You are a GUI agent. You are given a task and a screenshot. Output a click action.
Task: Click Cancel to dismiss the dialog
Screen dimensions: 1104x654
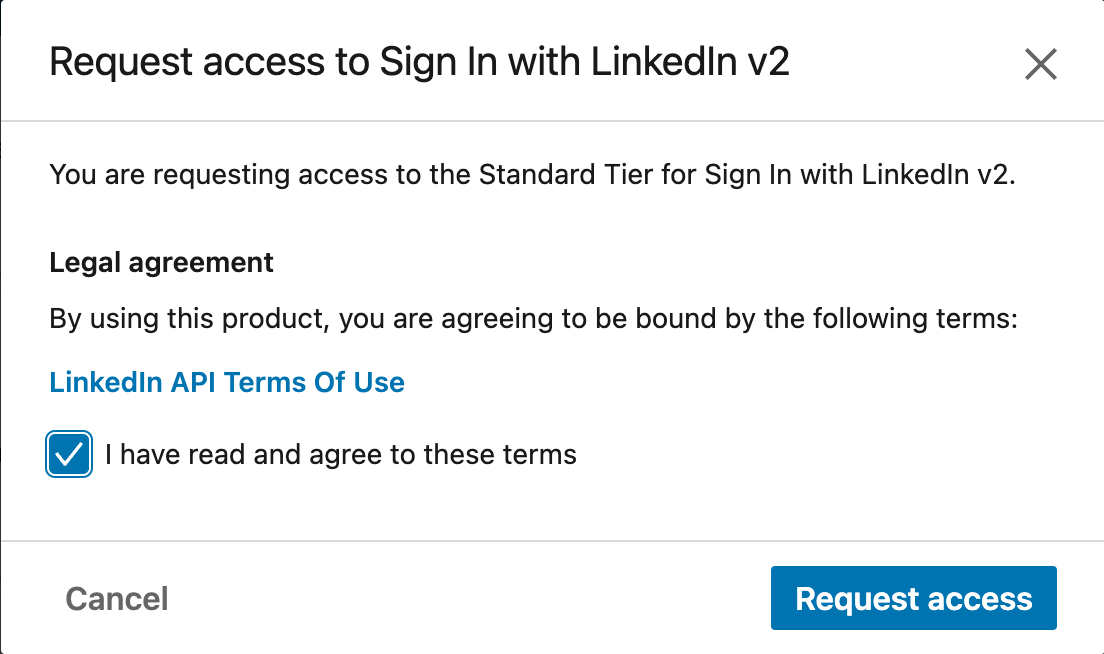(x=116, y=597)
